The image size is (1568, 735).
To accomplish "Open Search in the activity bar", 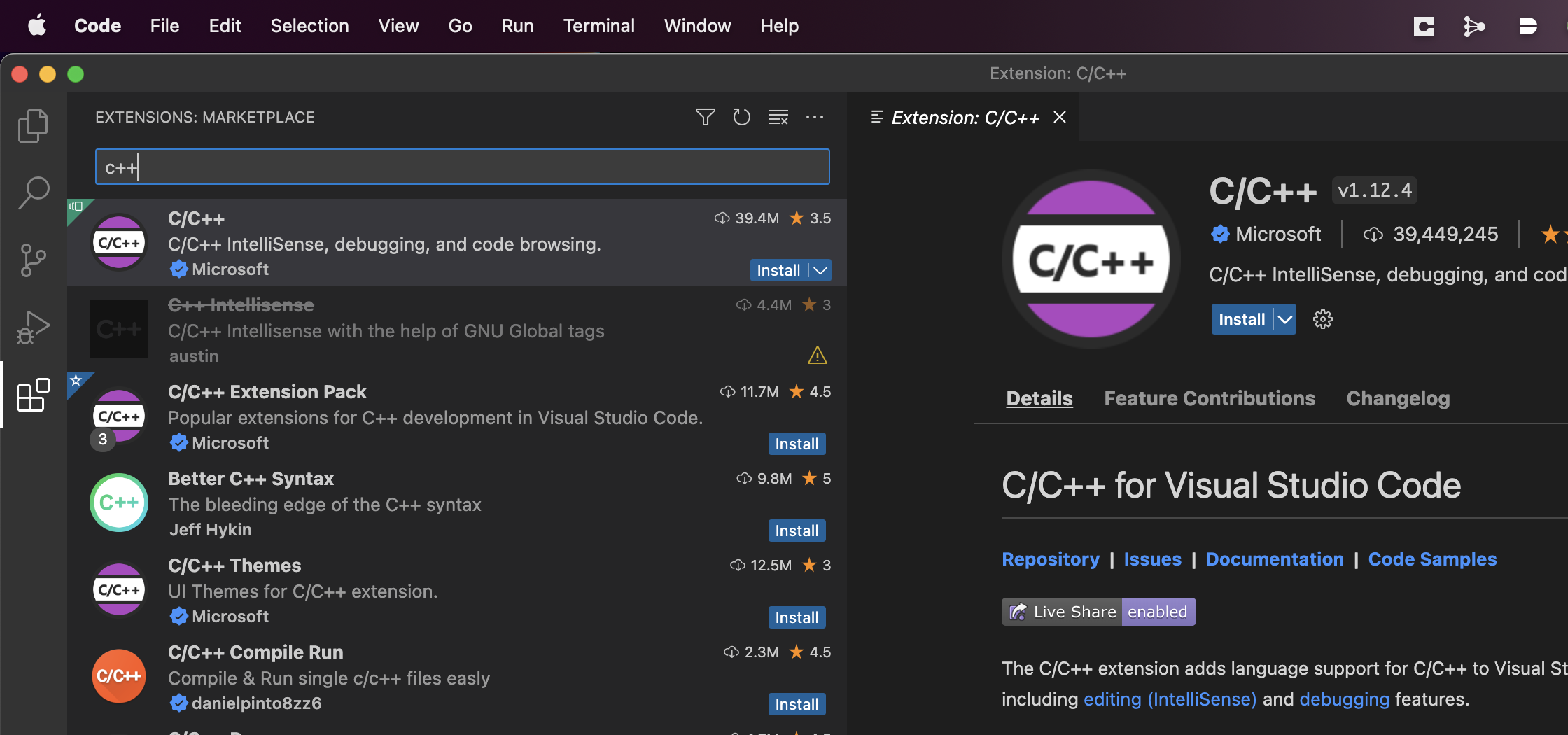I will click(x=31, y=192).
